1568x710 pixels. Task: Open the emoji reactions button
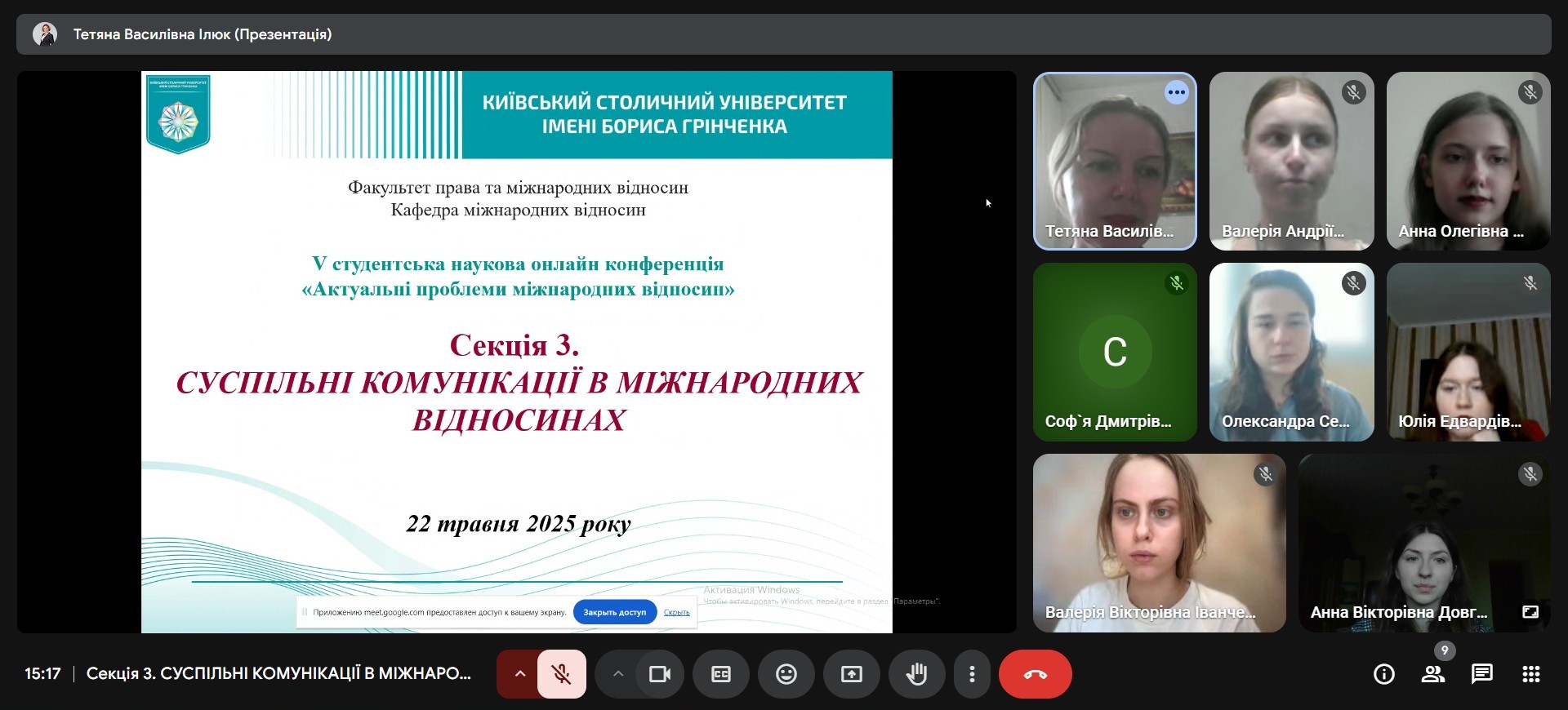tap(786, 674)
